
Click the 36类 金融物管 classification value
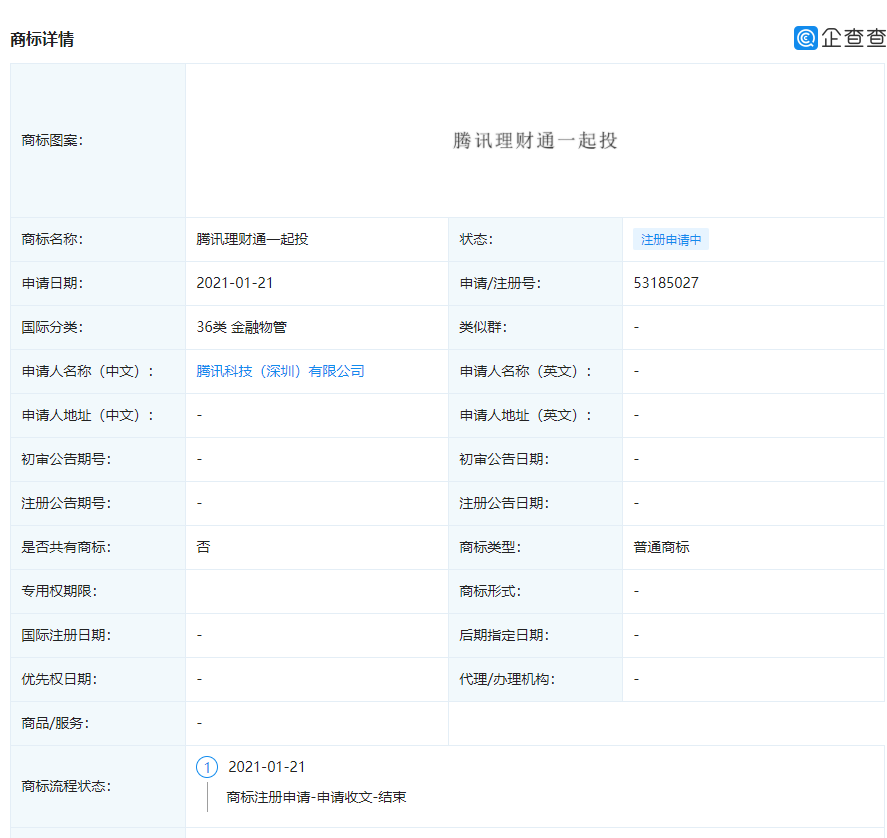(x=242, y=327)
